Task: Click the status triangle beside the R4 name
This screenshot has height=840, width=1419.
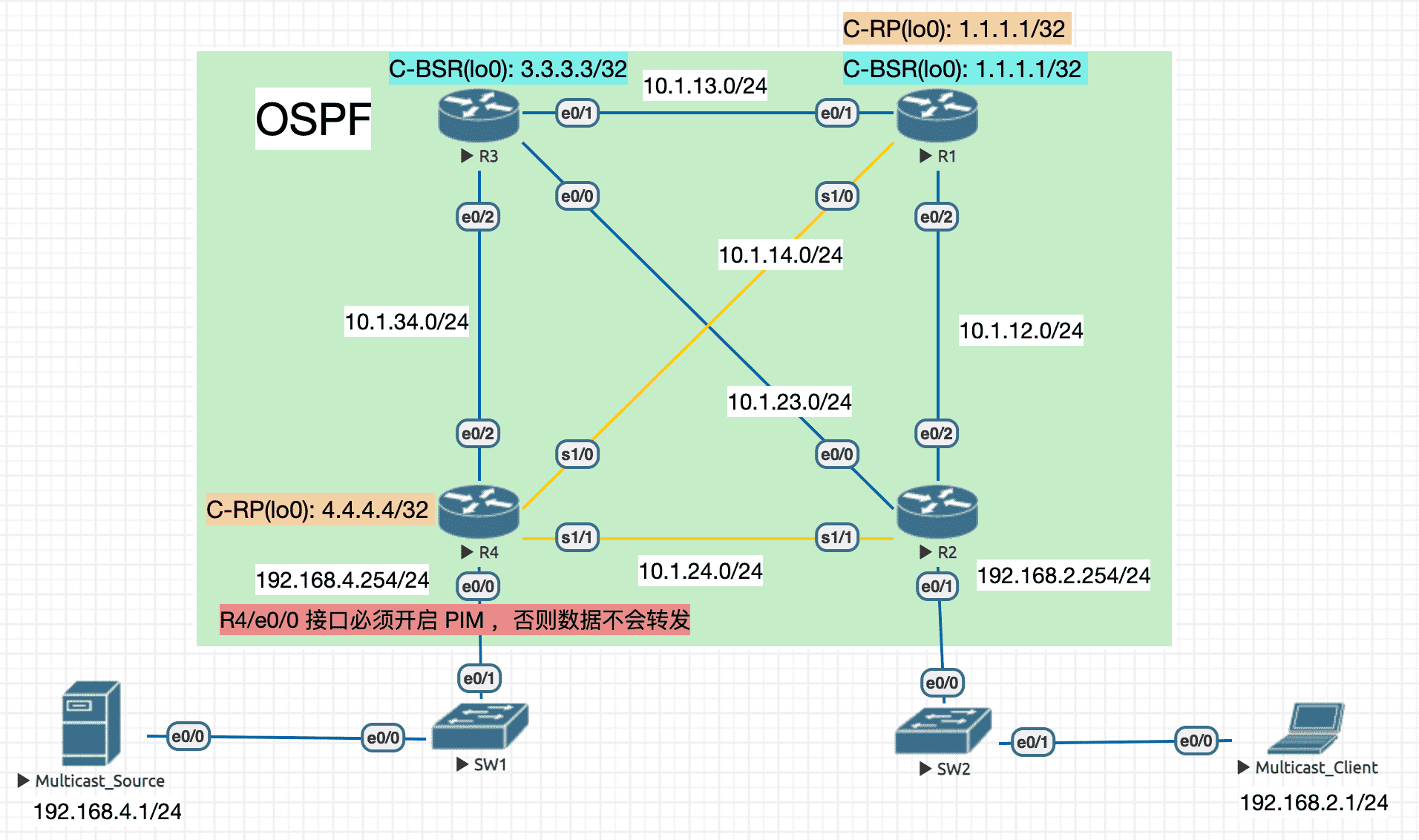Action: tap(467, 552)
